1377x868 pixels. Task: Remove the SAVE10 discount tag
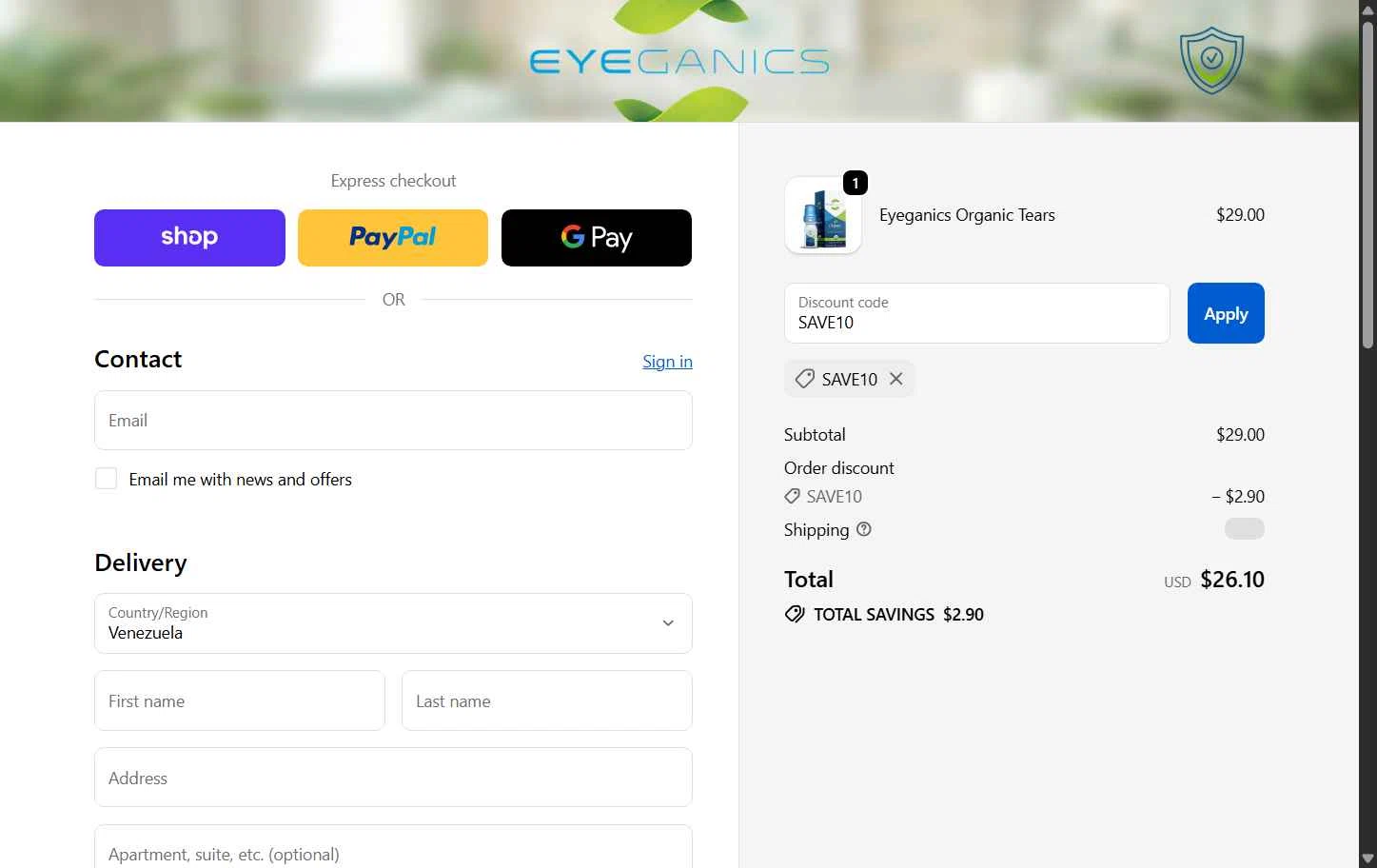click(x=896, y=379)
